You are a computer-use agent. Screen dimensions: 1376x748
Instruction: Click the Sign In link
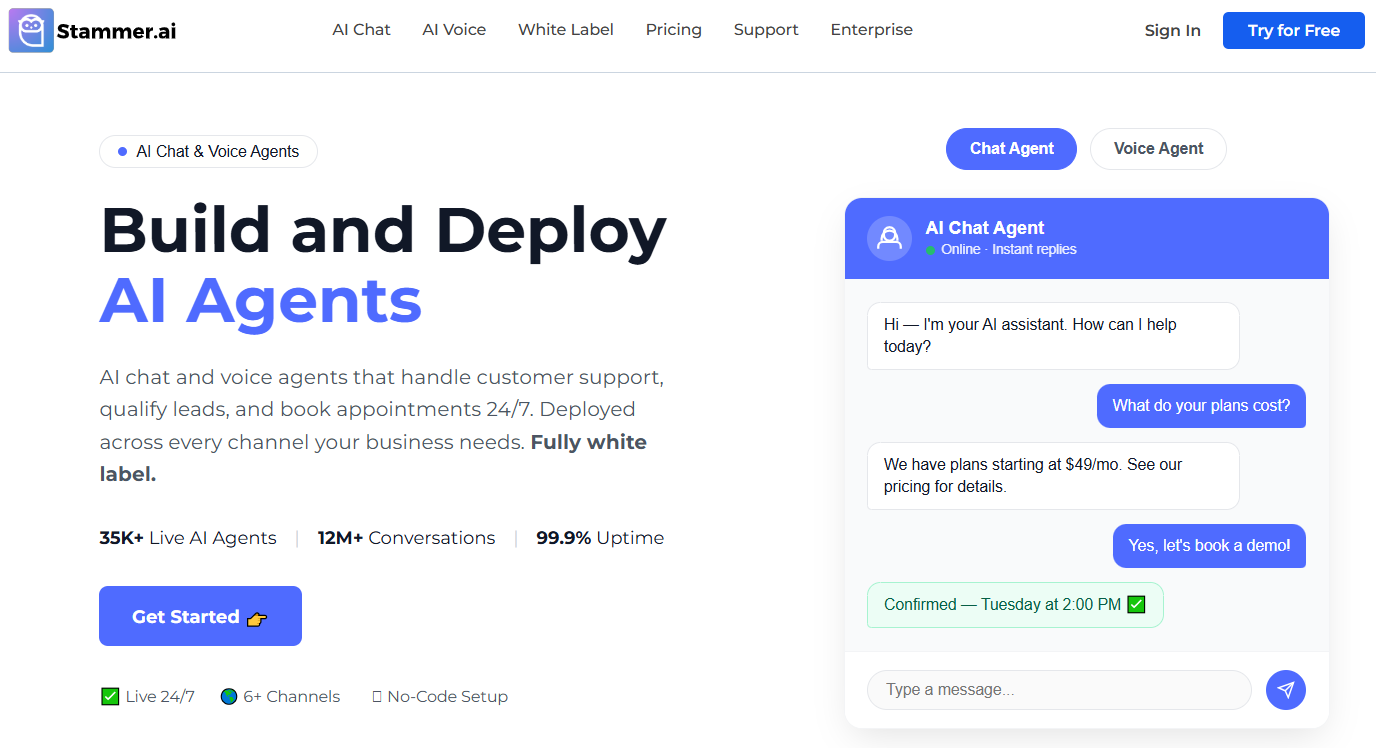[x=1173, y=31]
